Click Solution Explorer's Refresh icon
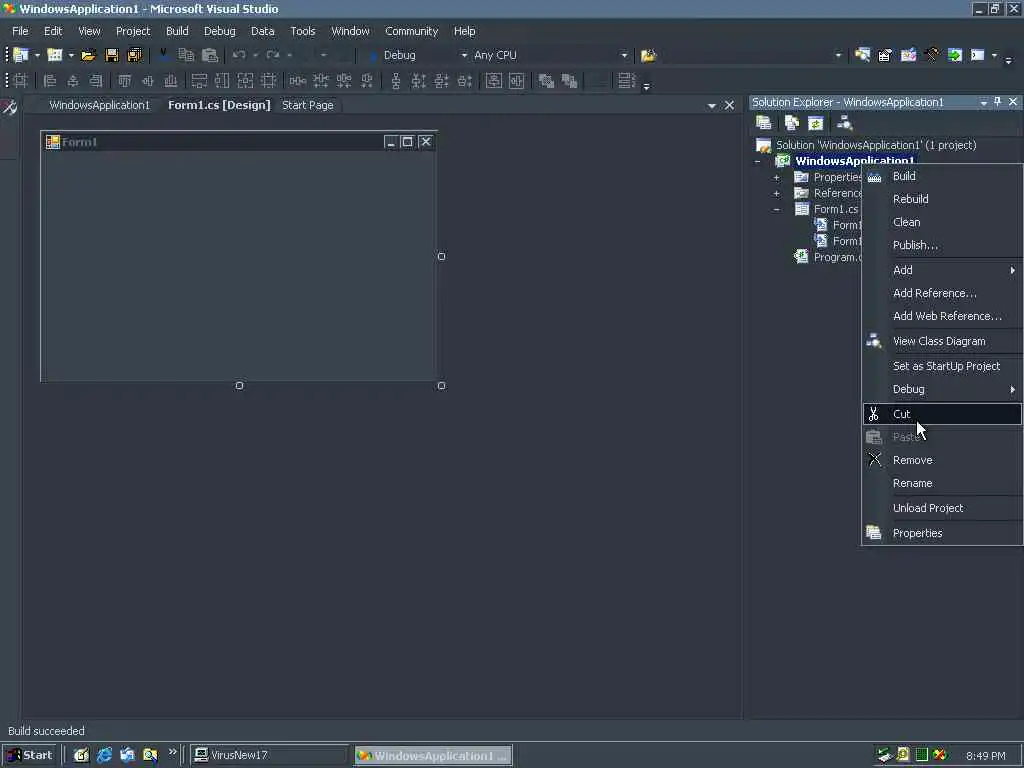This screenshot has width=1024, height=768. [x=815, y=123]
